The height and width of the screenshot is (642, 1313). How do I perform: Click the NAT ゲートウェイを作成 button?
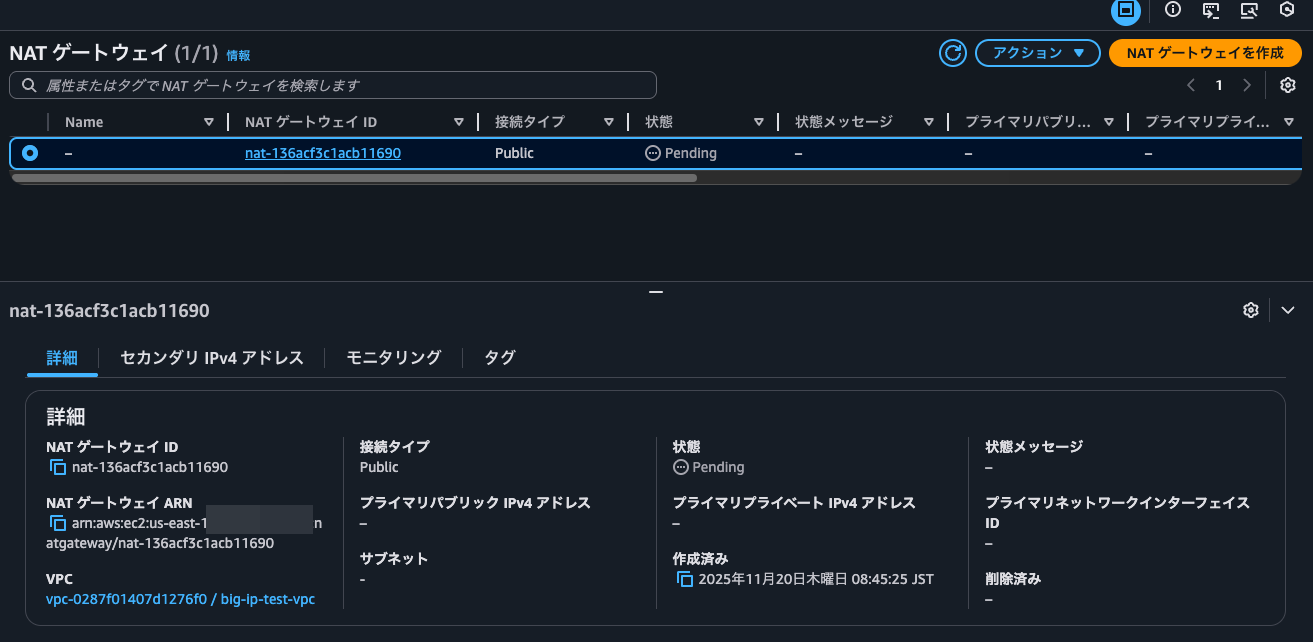pos(1205,53)
